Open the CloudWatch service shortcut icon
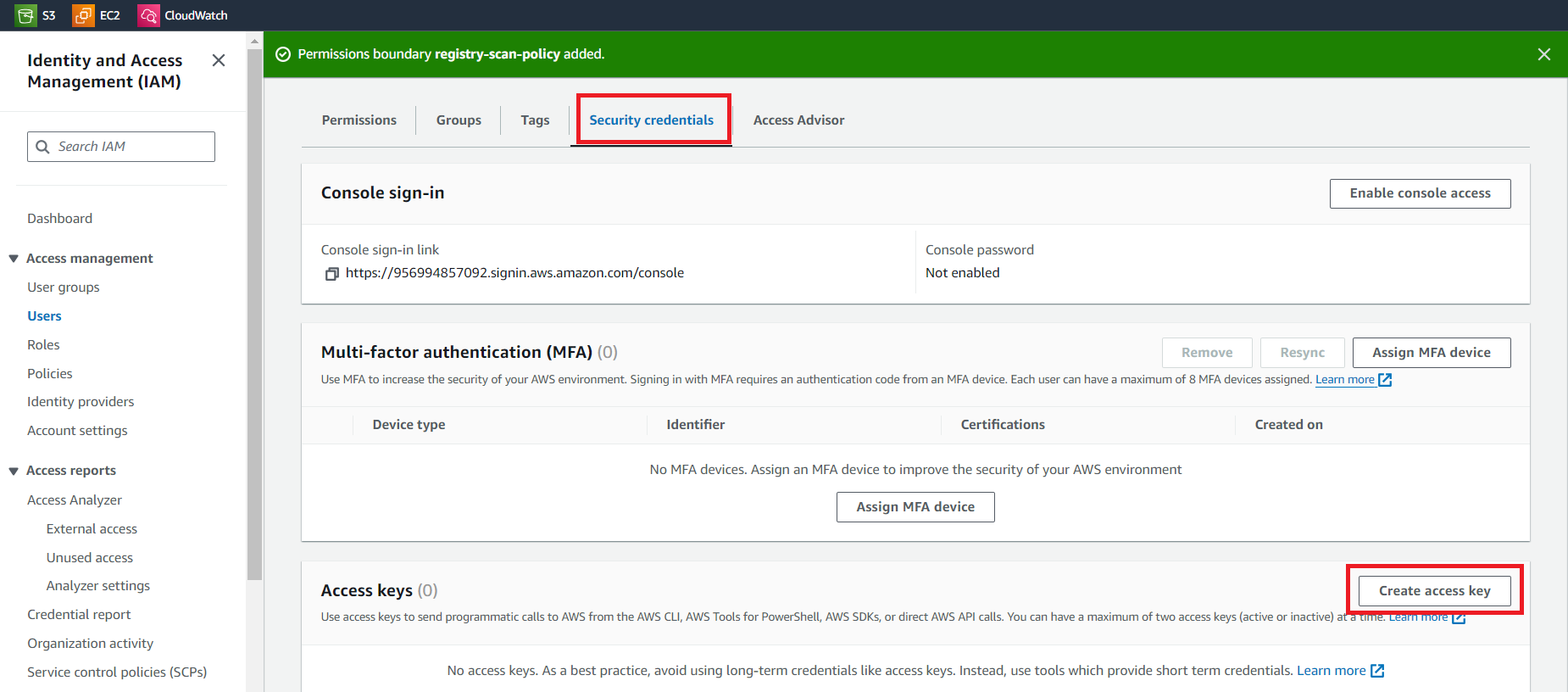This screenshot has height=692, width=1568. point(148,15)
